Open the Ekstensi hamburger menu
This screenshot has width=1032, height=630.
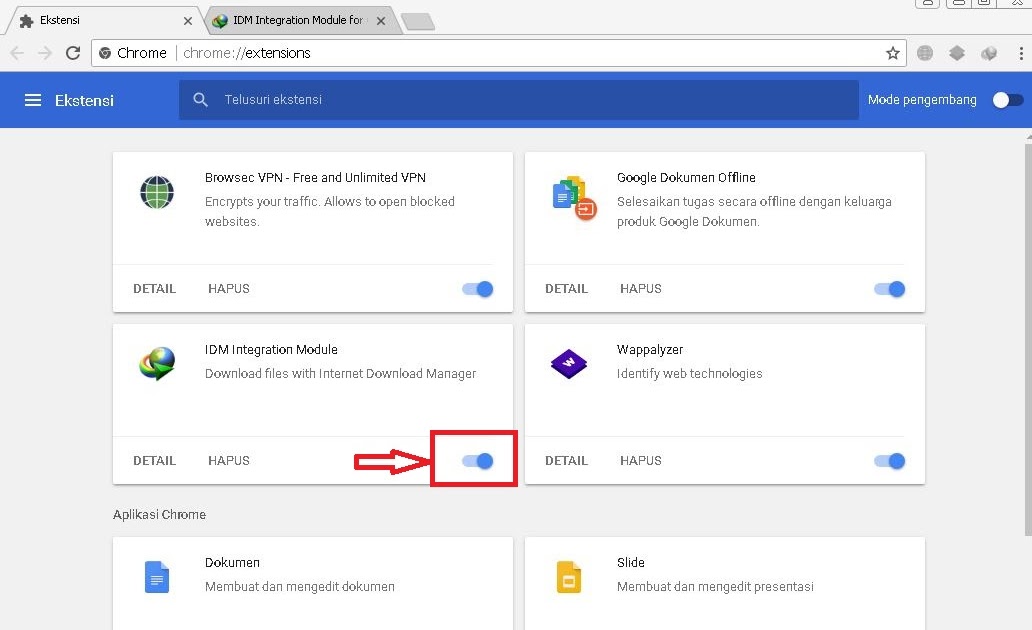pyautogui.click(x=33, y=100)
